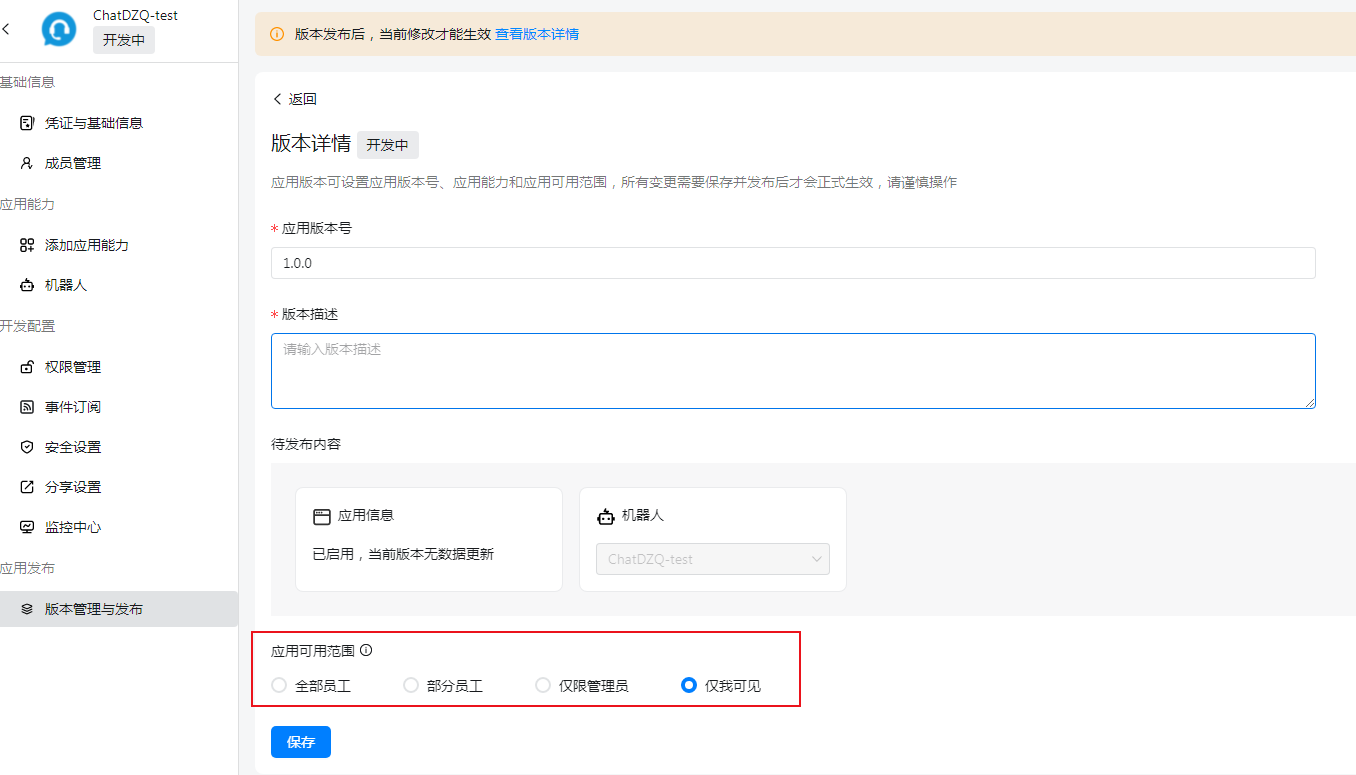1356x775 pixels.
Task: Click the 应用信息 card window icon
Action: pyautogui.click(x=321, y=517)
